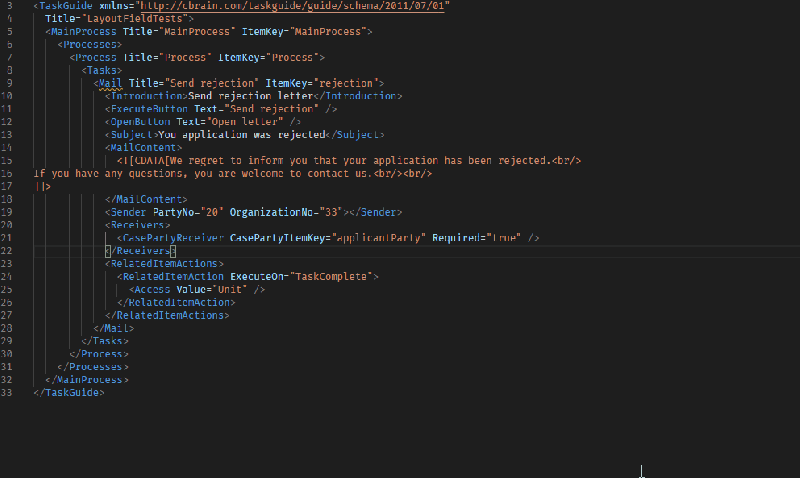Click the closing Mail tag

[x=113, y=328]
